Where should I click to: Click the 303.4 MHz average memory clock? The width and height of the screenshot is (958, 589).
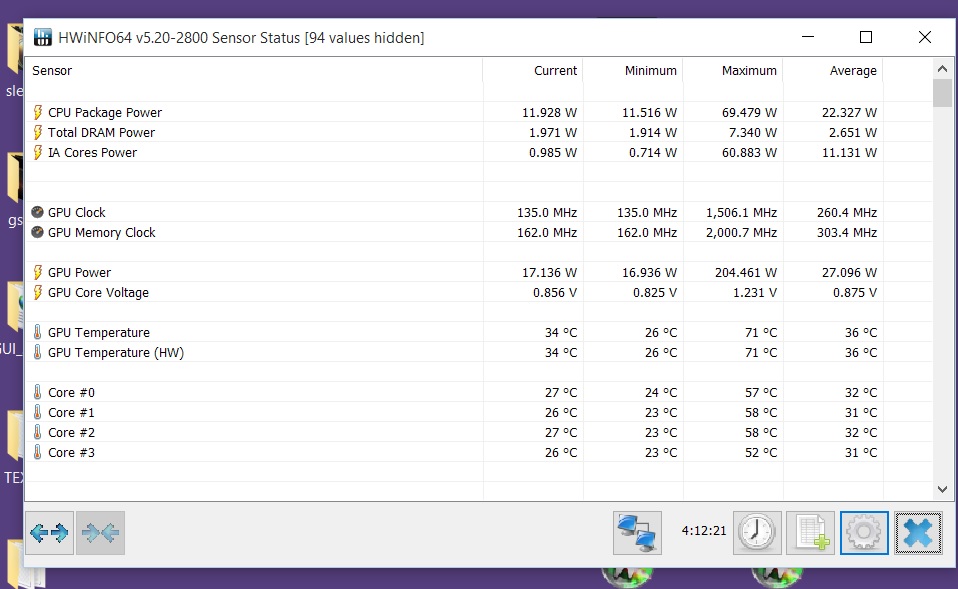[x=847, y=233]
